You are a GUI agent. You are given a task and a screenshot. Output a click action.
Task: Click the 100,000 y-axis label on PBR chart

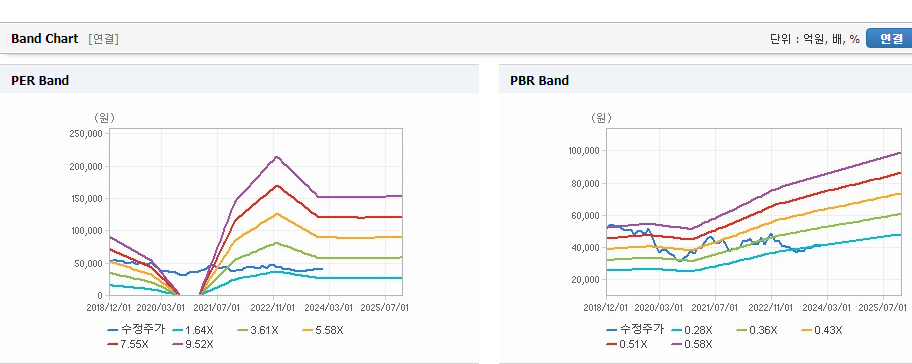(584, 151)
